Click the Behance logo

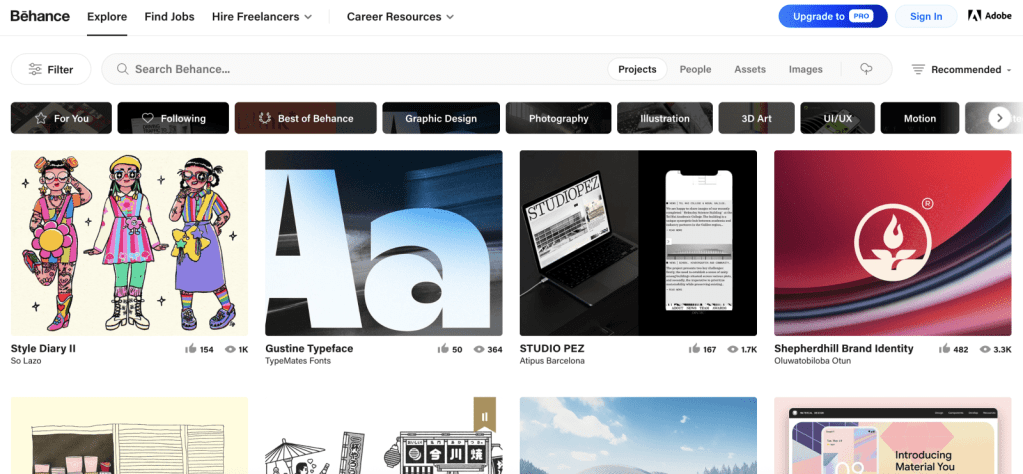point(40,16)
